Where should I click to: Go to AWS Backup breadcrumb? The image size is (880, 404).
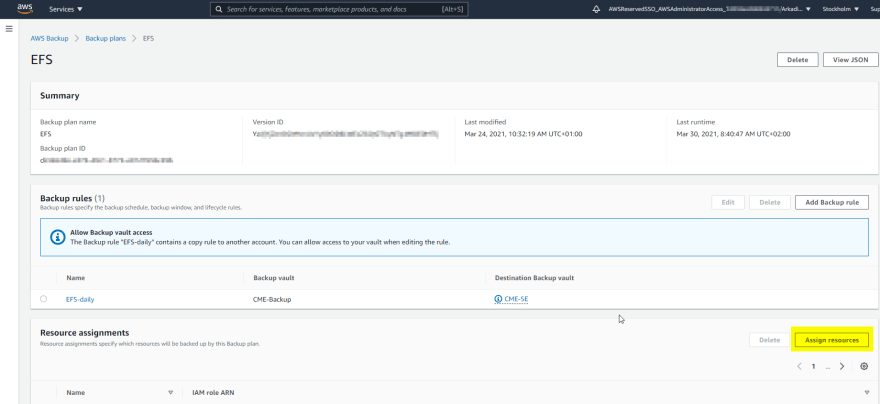[49, 39]
